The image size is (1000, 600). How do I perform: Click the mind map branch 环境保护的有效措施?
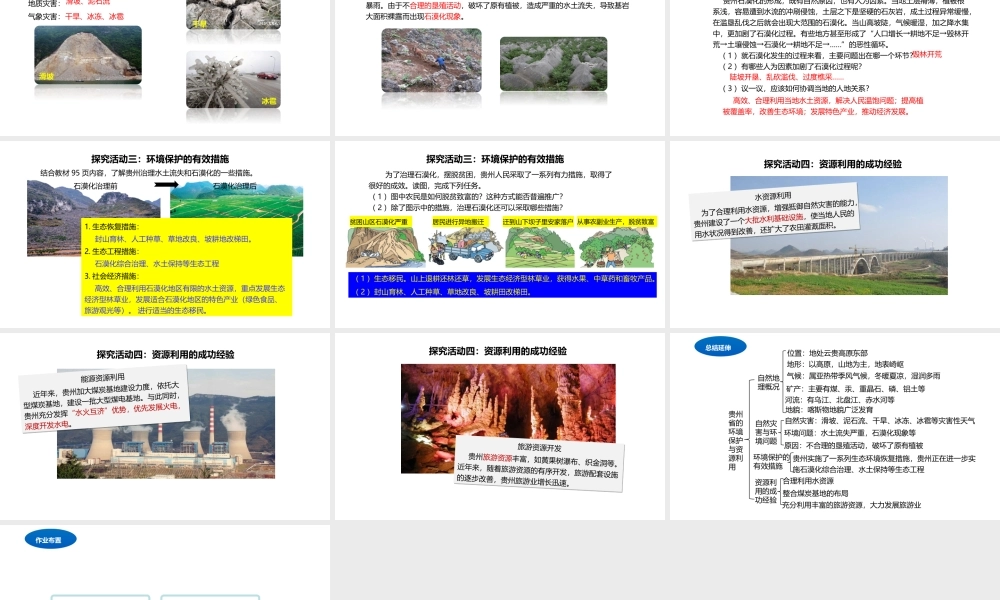pyautogui.click(x=771, y=462)
